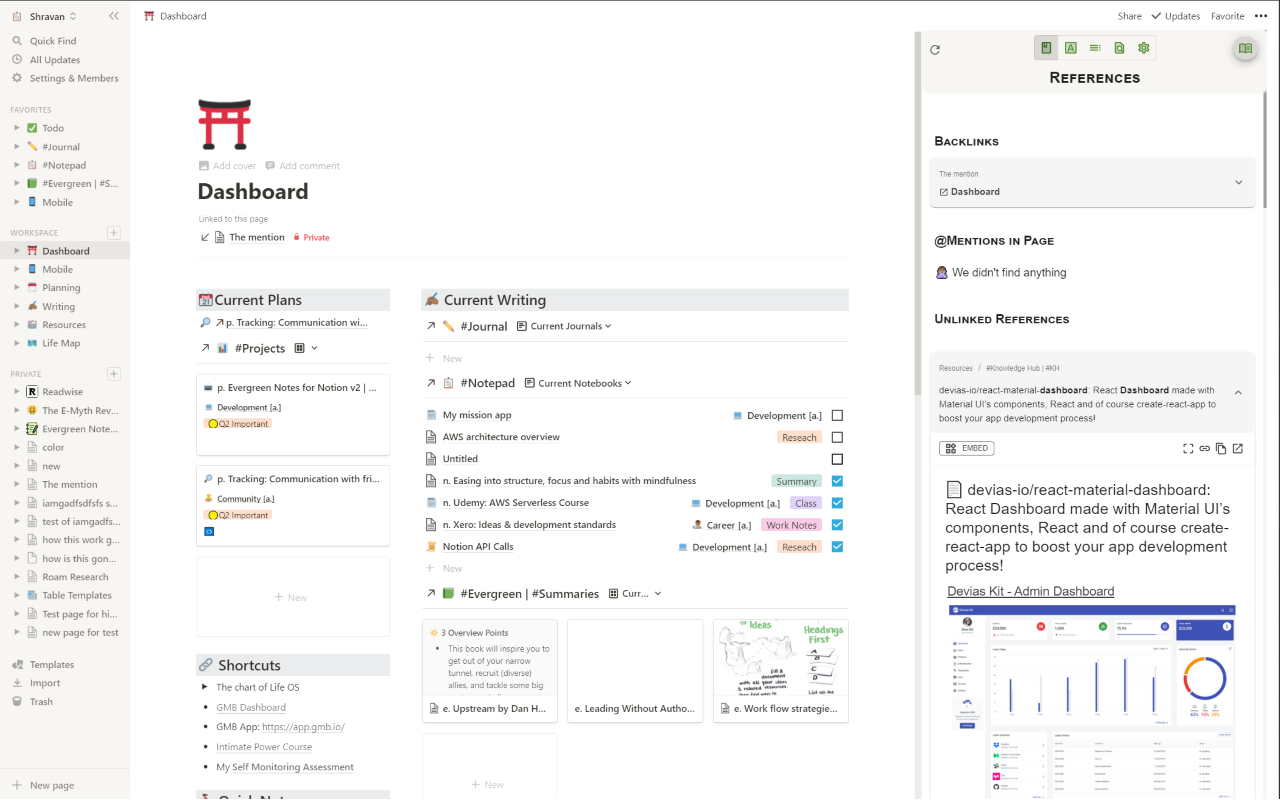Click the Updates button in top bar
1280x800 pixels.
(x=1175, y=16)
